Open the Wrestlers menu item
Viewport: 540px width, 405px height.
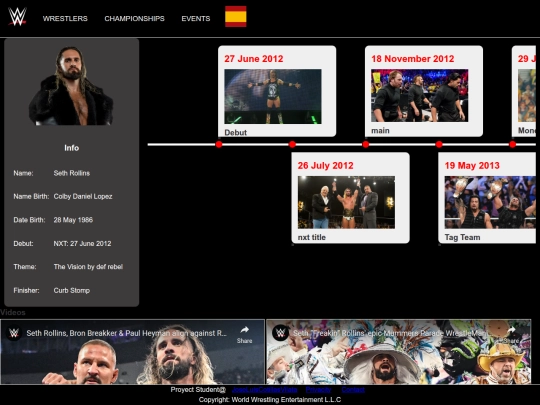point(65,19)
